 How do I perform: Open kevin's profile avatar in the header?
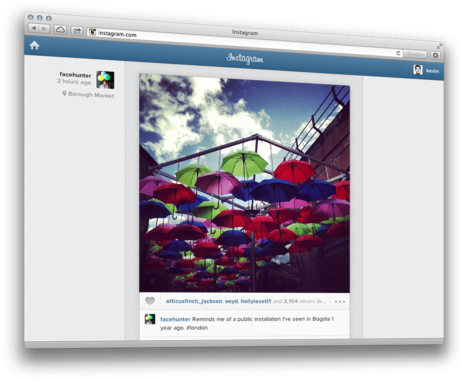[418, 70]
